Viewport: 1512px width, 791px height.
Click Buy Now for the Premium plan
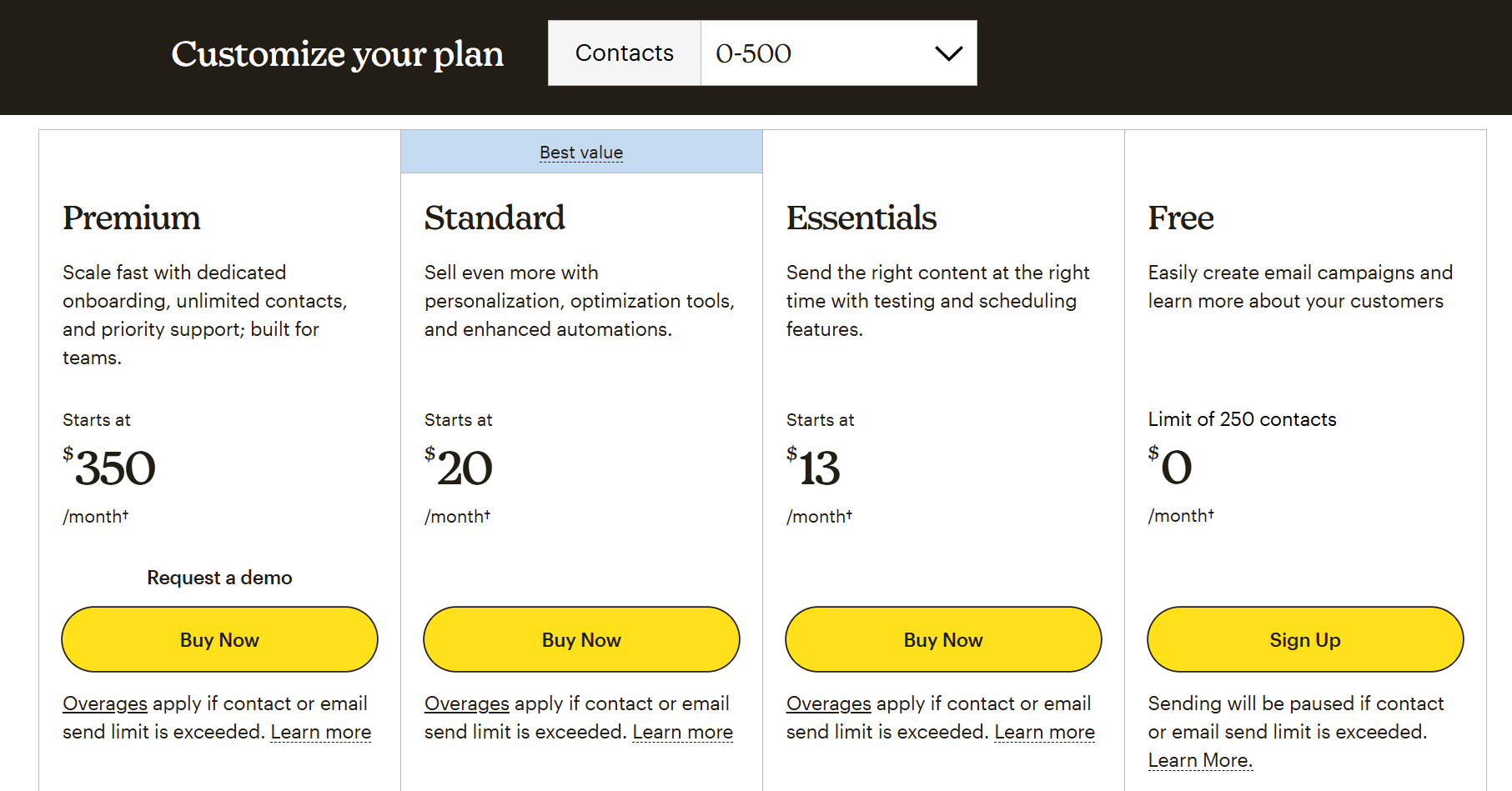(219, 639)
